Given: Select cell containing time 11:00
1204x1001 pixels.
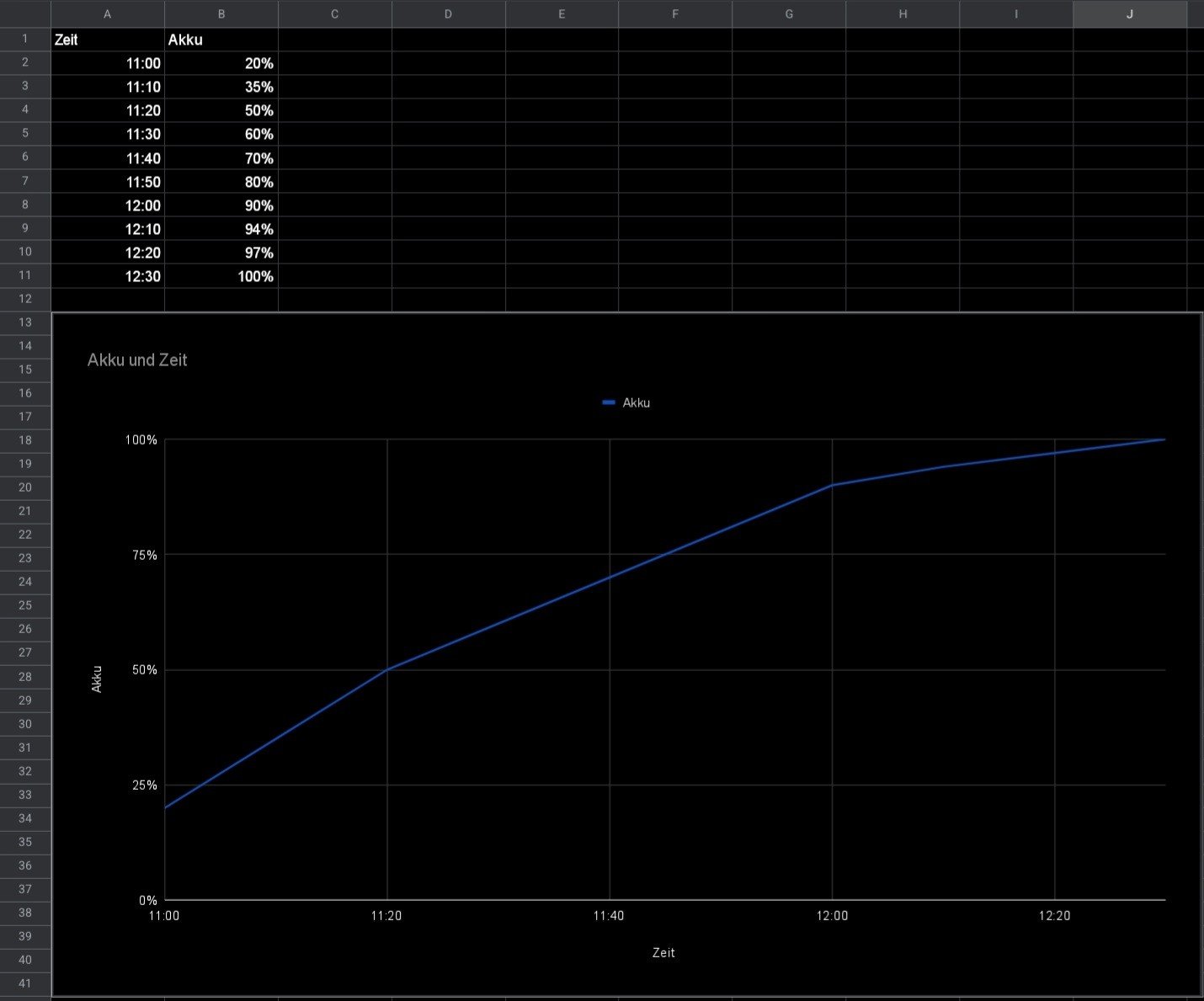Looking at the screenshot, I should [x=107, y=63].
